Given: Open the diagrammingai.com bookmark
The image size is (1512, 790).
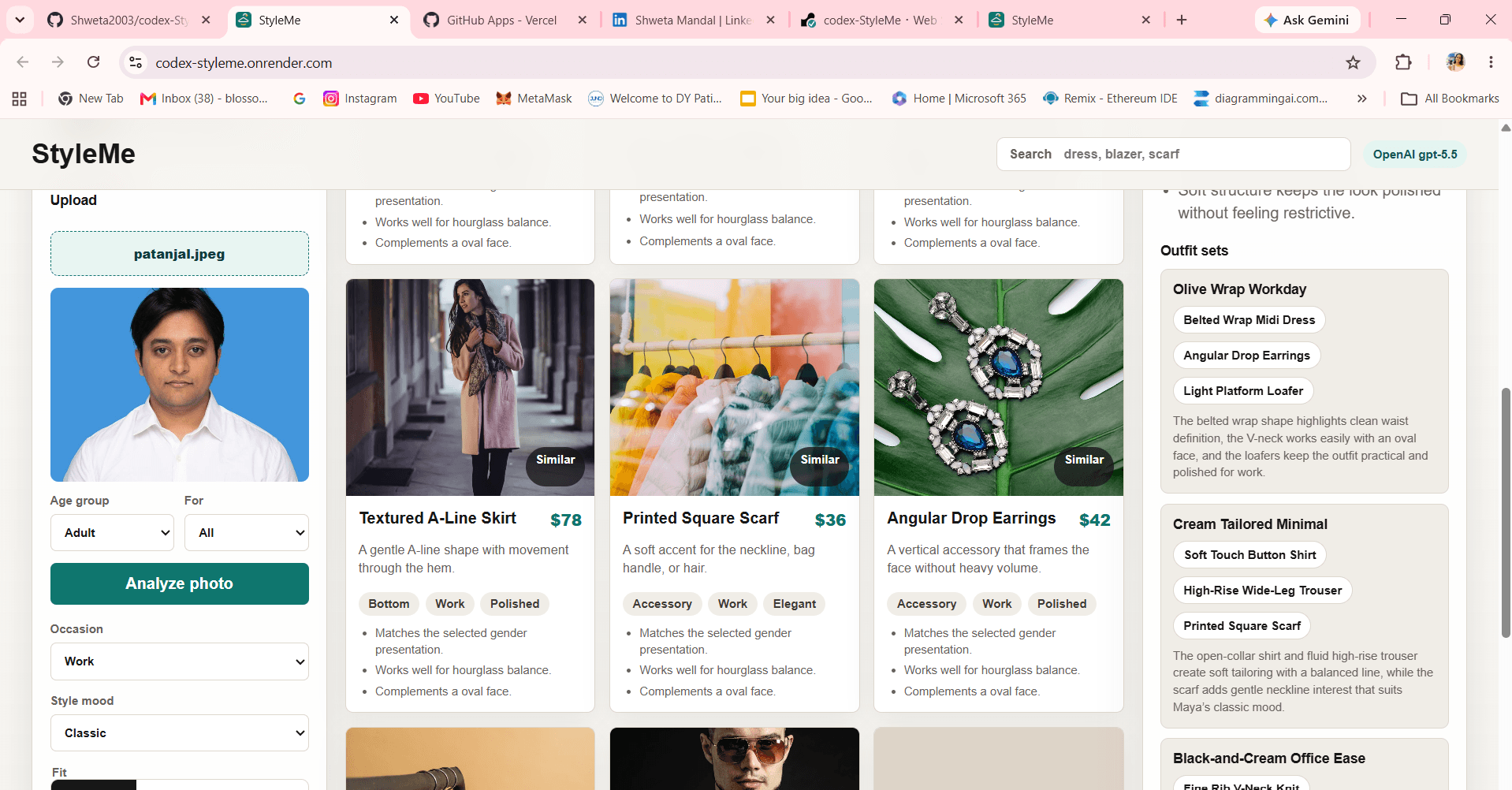Looking at the screenshot, I should 1261,99.
